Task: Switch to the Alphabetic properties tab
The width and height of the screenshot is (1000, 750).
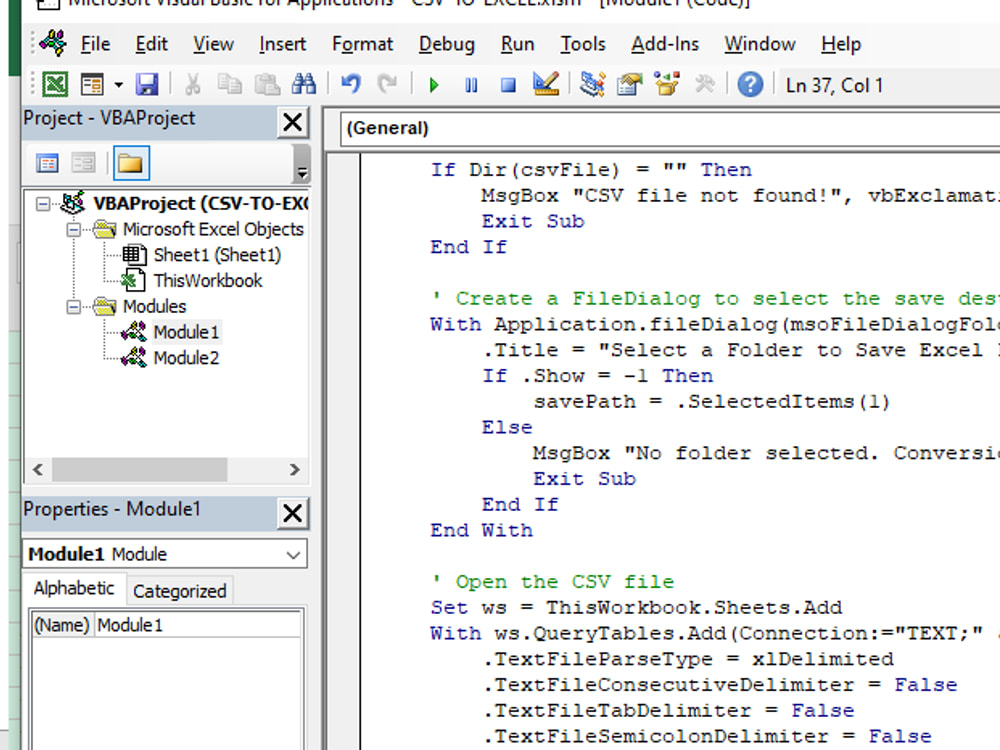Action: pos(73,589)
